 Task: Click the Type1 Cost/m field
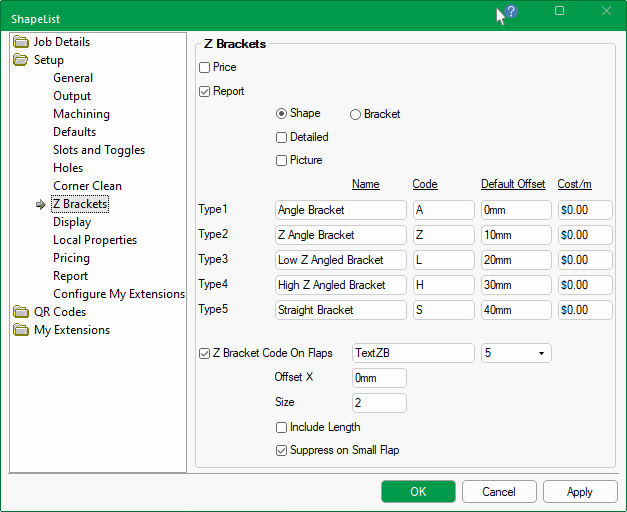(585, 210)
